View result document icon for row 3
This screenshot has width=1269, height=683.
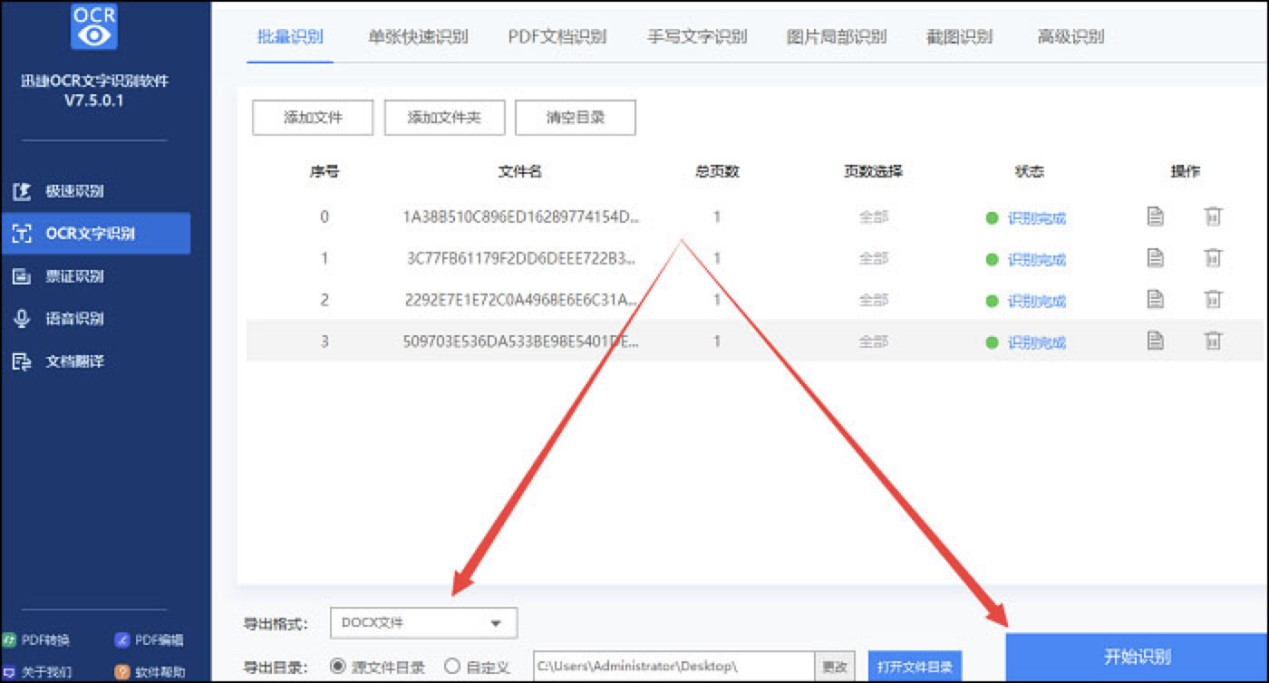point(1155,341)
